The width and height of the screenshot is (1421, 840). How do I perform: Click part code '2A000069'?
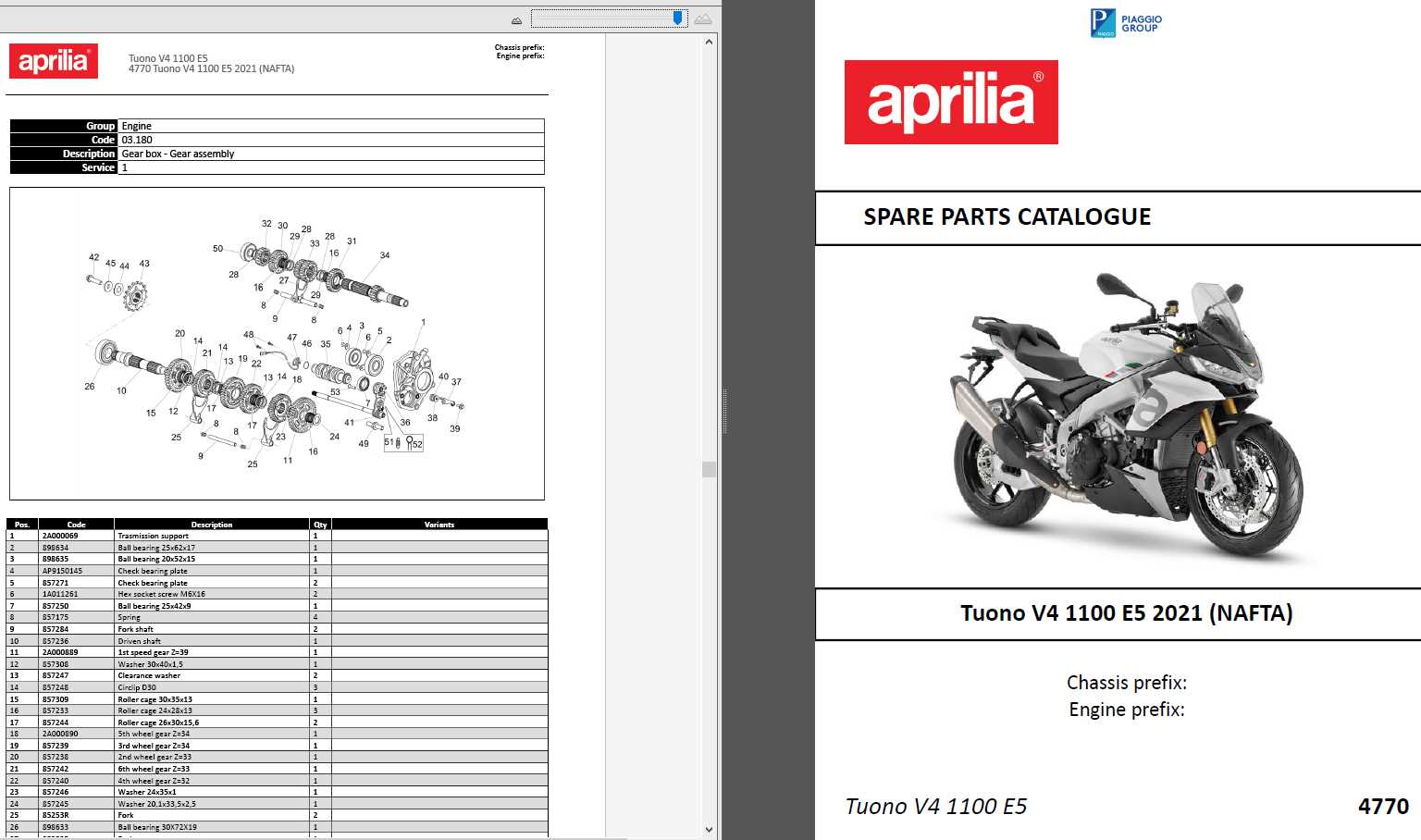tap(60, 536)
